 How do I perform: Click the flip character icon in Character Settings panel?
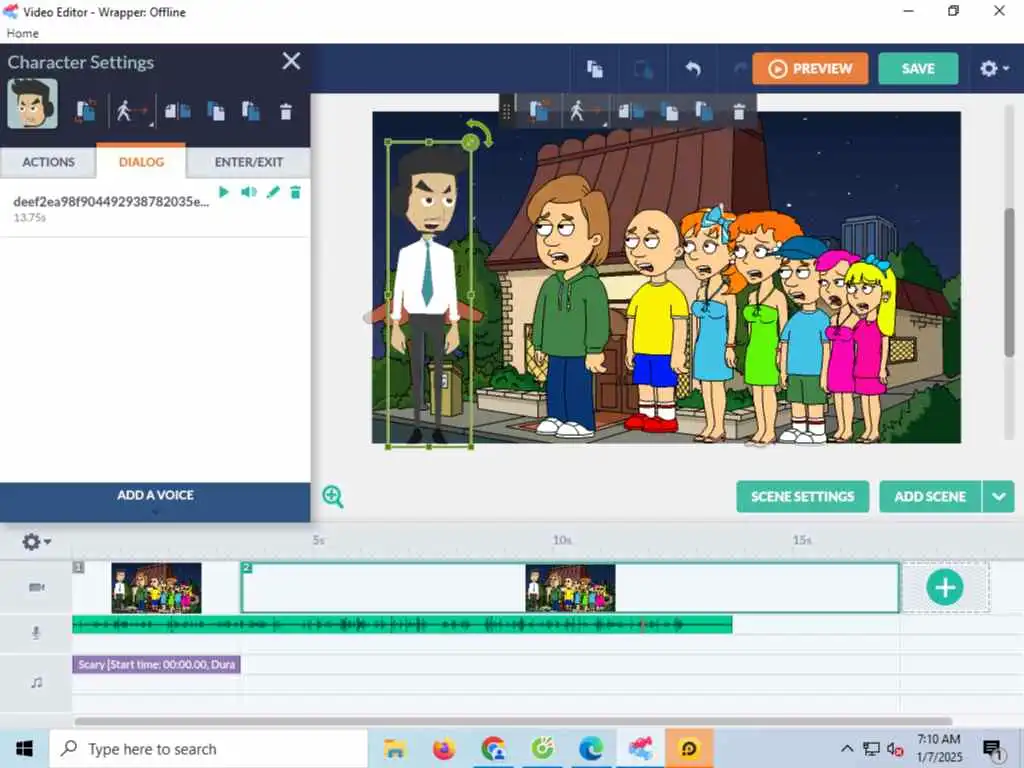(177, 112)
